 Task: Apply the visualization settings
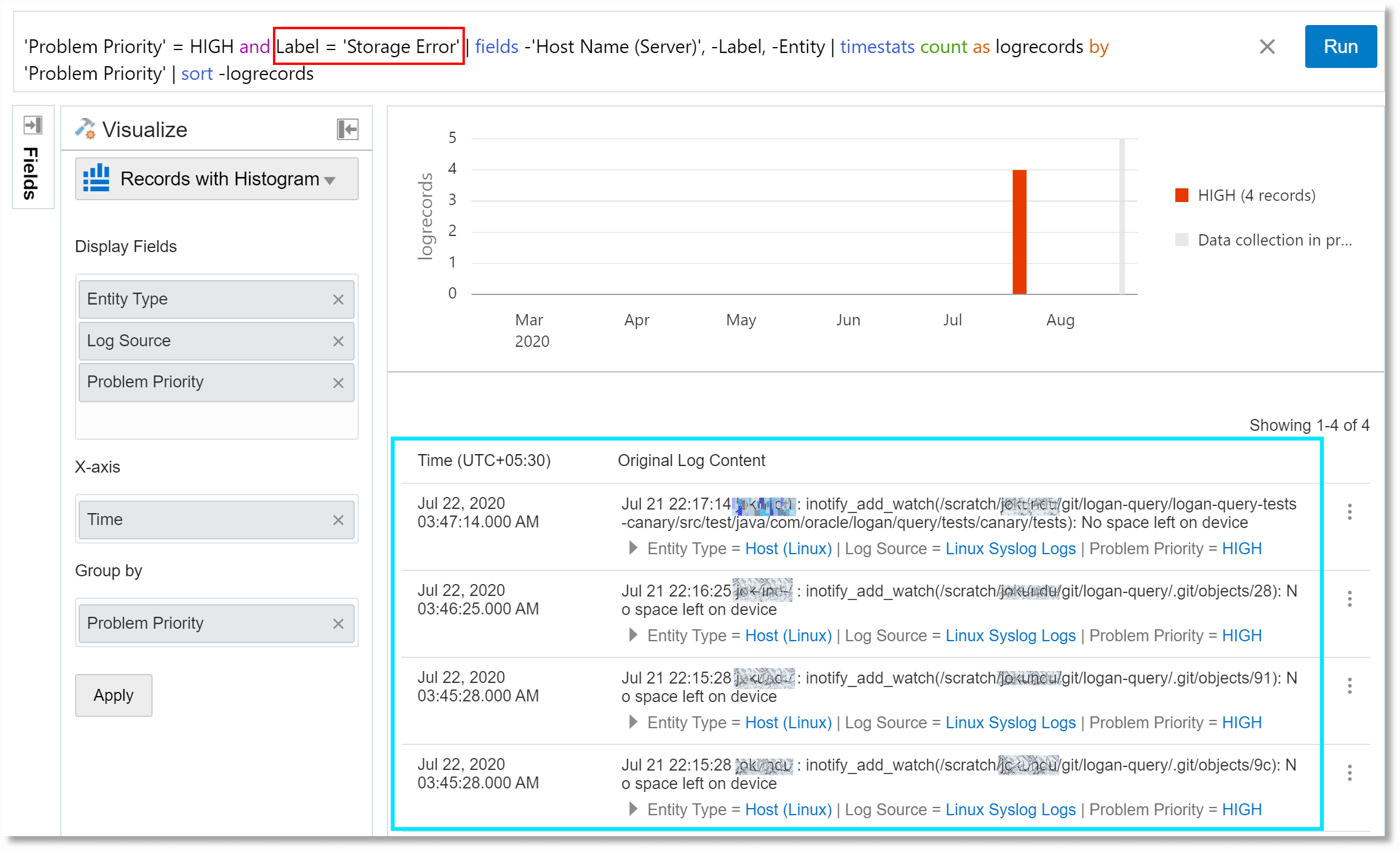point(113,695)
